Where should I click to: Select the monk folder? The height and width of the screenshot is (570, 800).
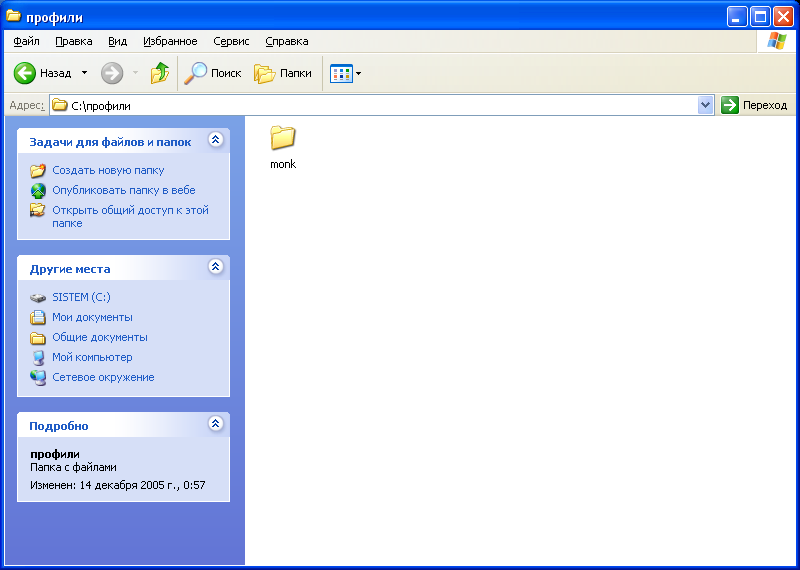[x=283, y=147]
